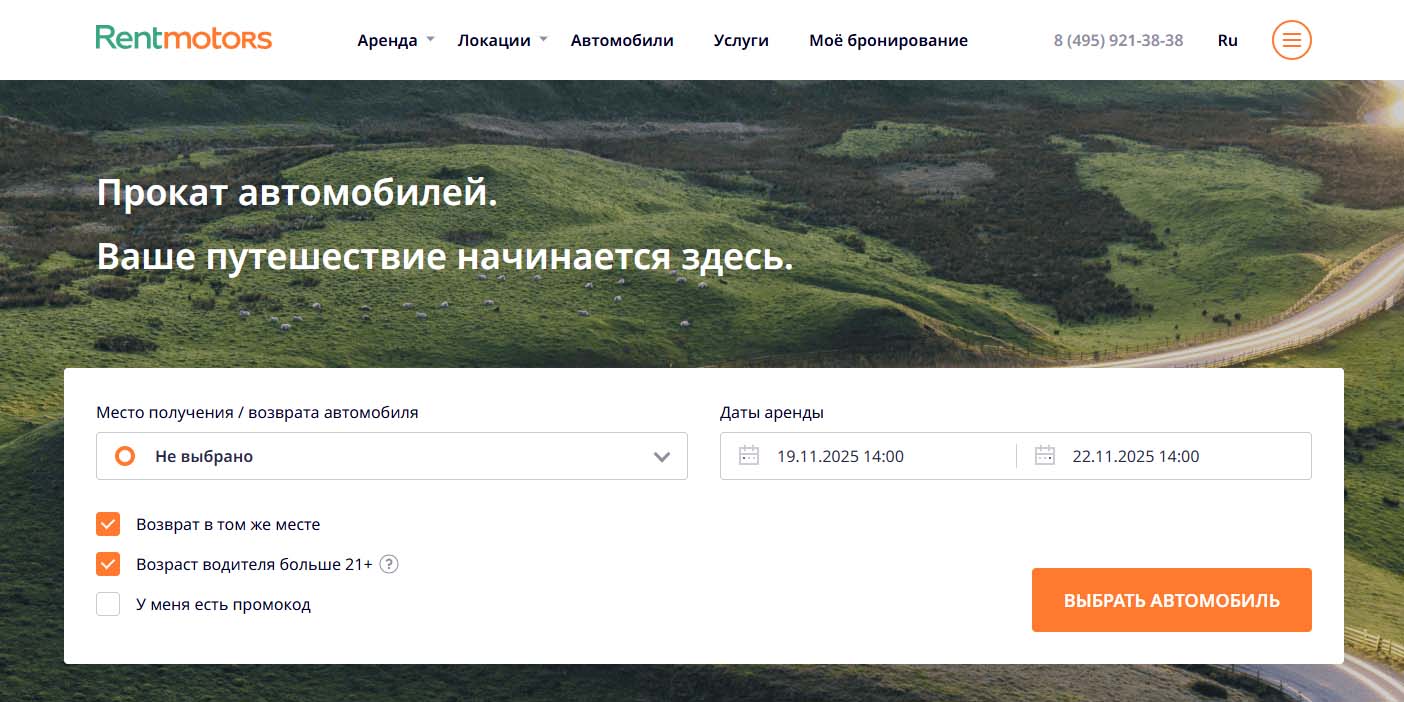Switch language via Ru selector
The image size is (1404, 702).
coord(1227,40)
